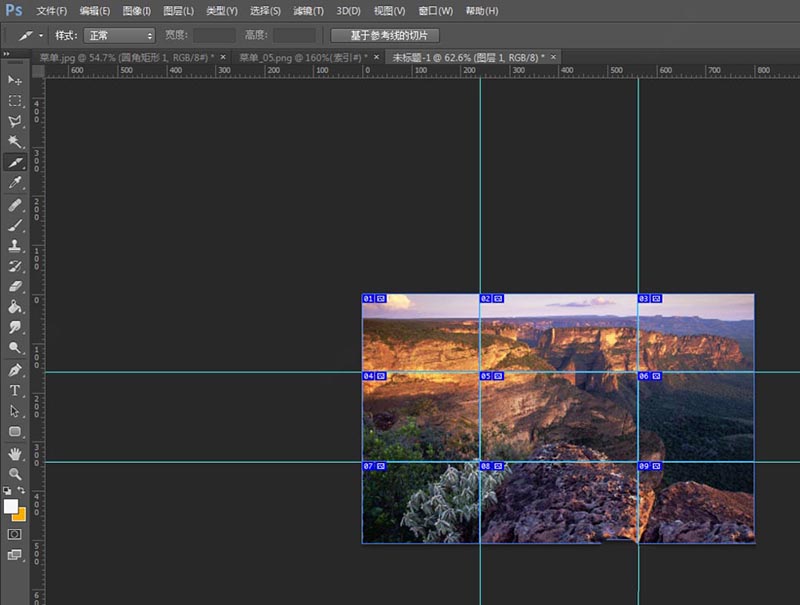Select the Eyedropper tool
This screenshot has width=800, height=605.
coord(15,183)
